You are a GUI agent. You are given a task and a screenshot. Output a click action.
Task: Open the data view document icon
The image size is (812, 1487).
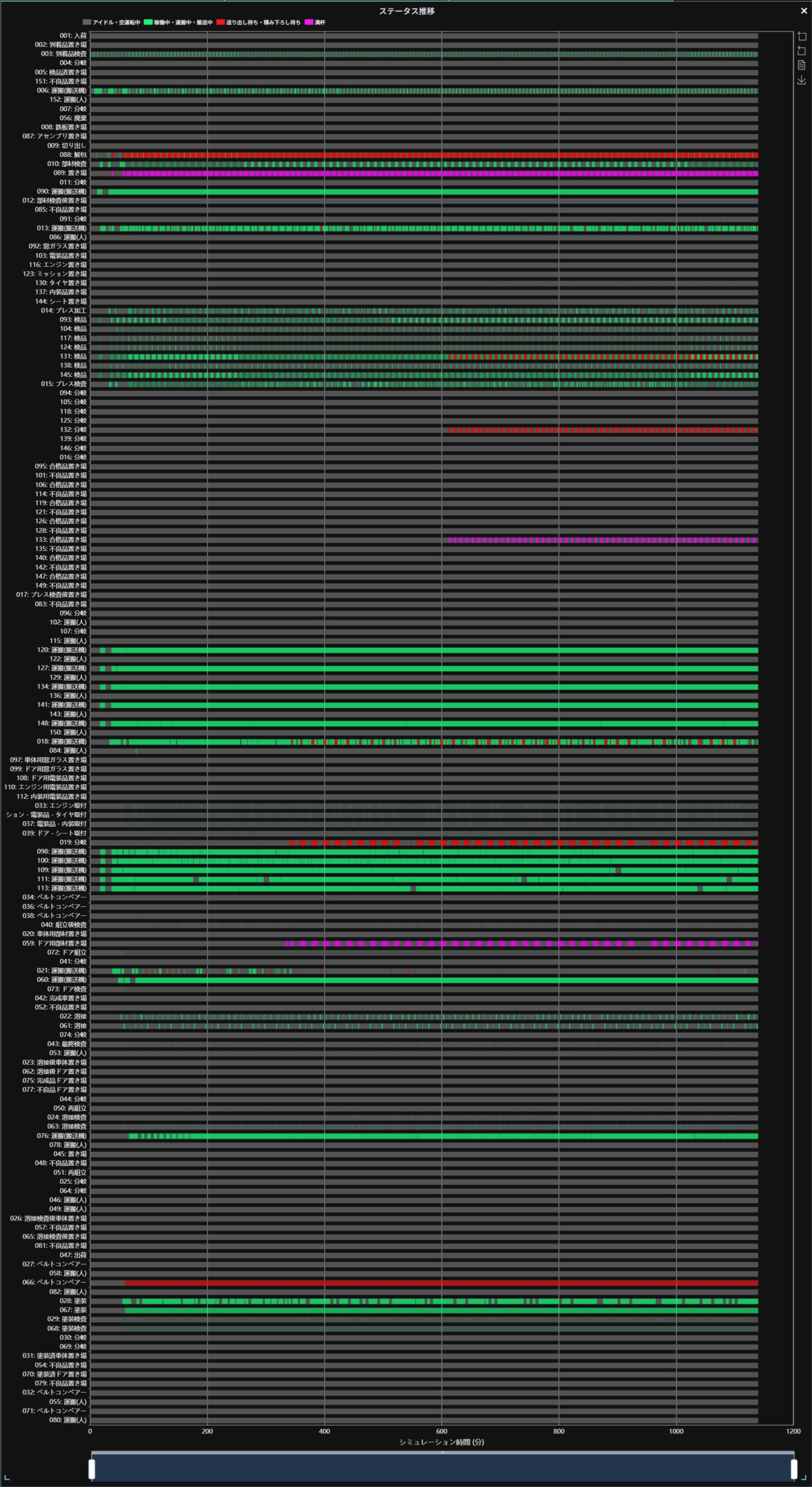[x=802, y=65]
